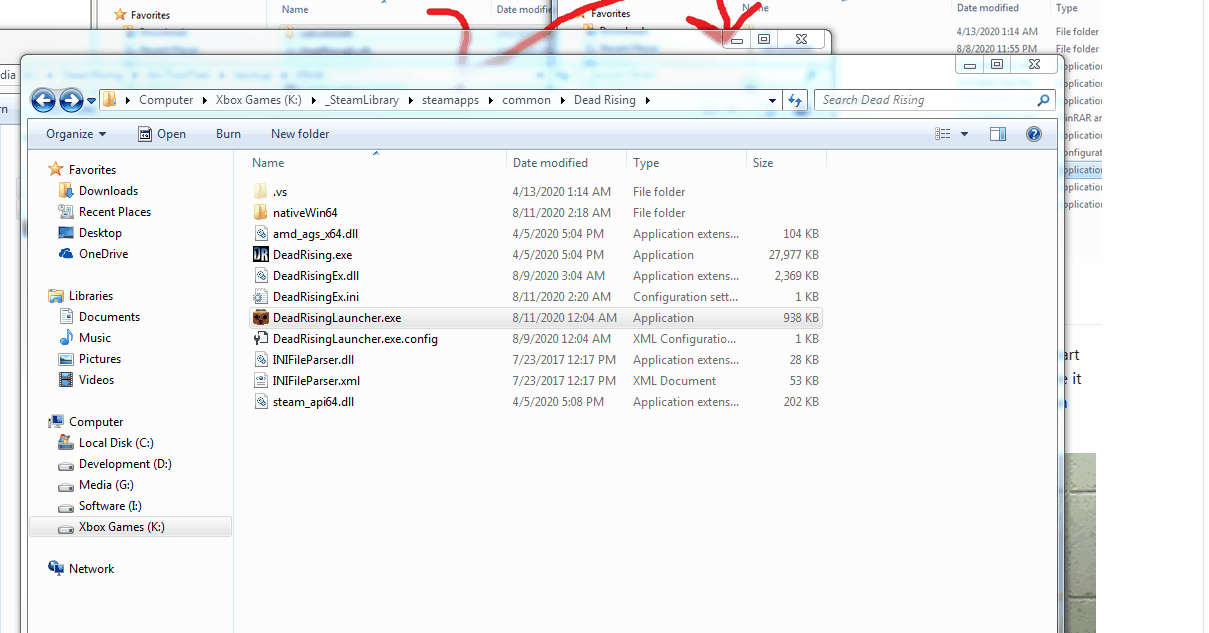
Task: Click 4/13/2020 1:14 AM date of .vs folder
Action: point(562,192)
